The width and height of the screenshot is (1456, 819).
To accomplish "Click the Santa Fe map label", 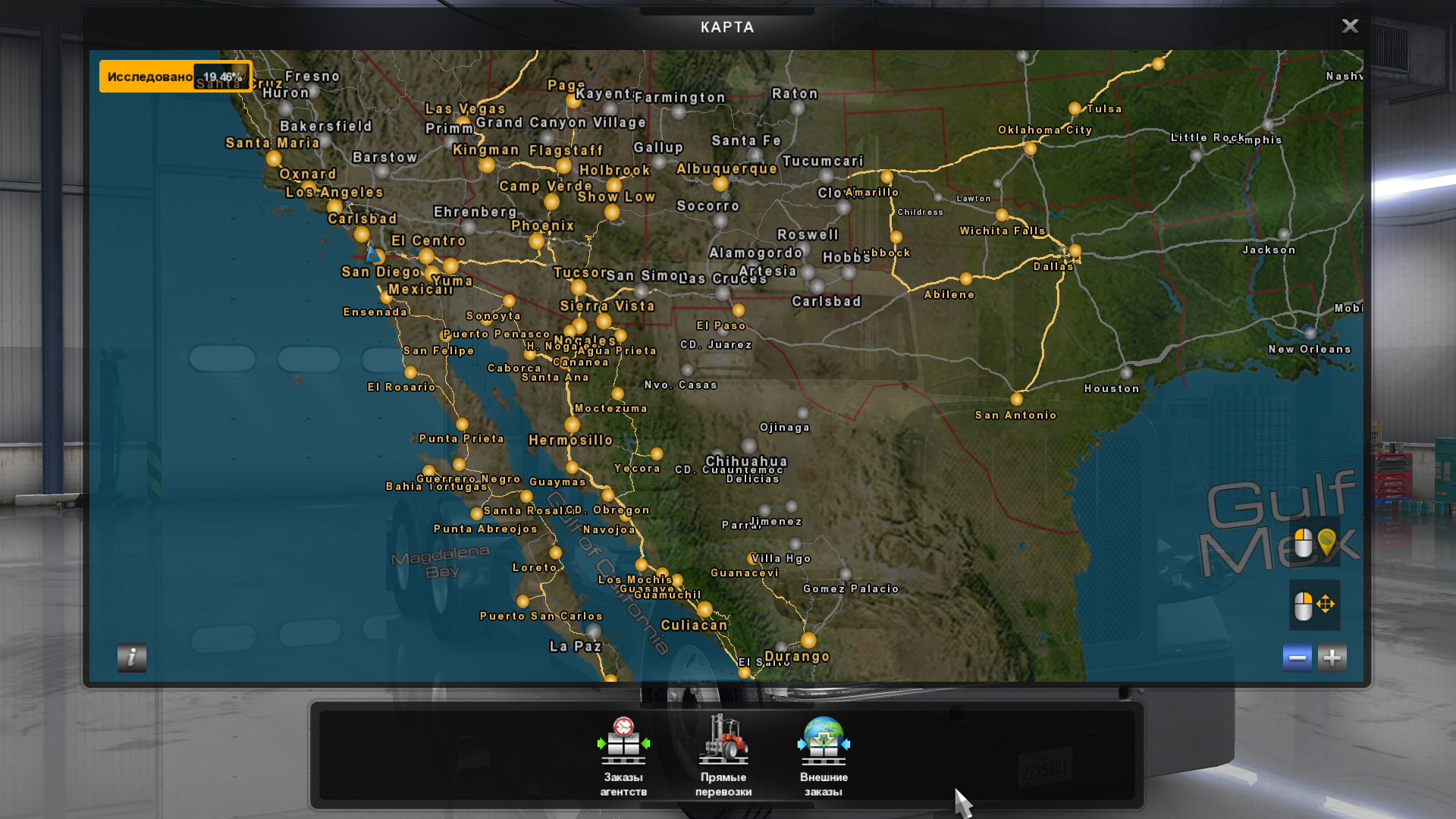I will [746, 140].
